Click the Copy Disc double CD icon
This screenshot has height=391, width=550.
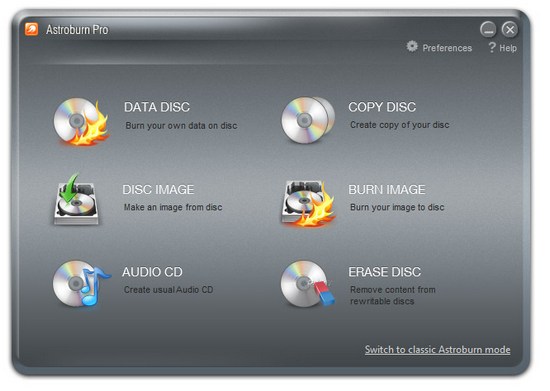308,120
